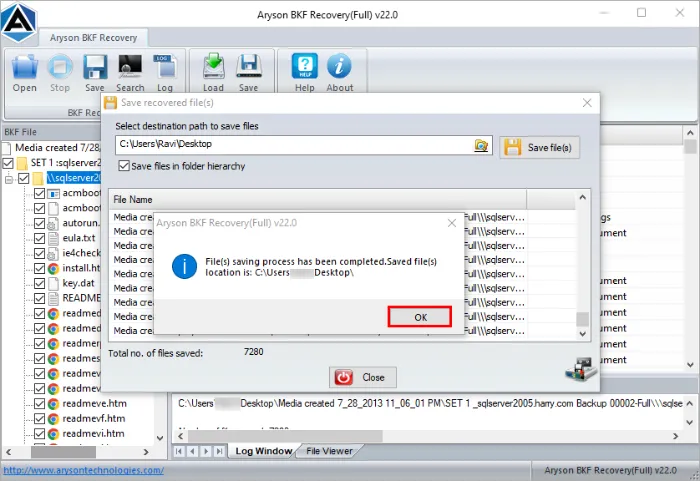The height and width of the screenshot is (481, 700).
Task: Click tree panel scroll down arrow
Action: point(160,438)
